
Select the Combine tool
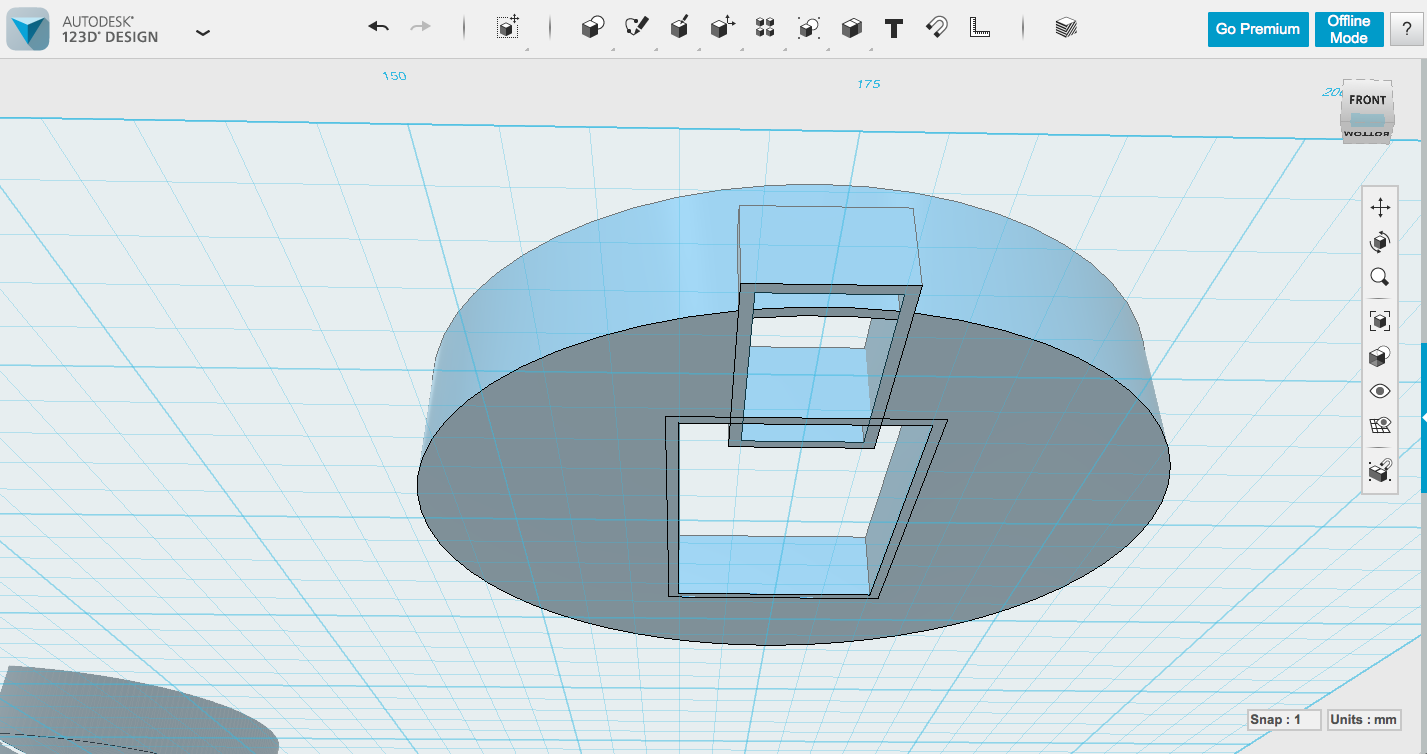[851, 28]
